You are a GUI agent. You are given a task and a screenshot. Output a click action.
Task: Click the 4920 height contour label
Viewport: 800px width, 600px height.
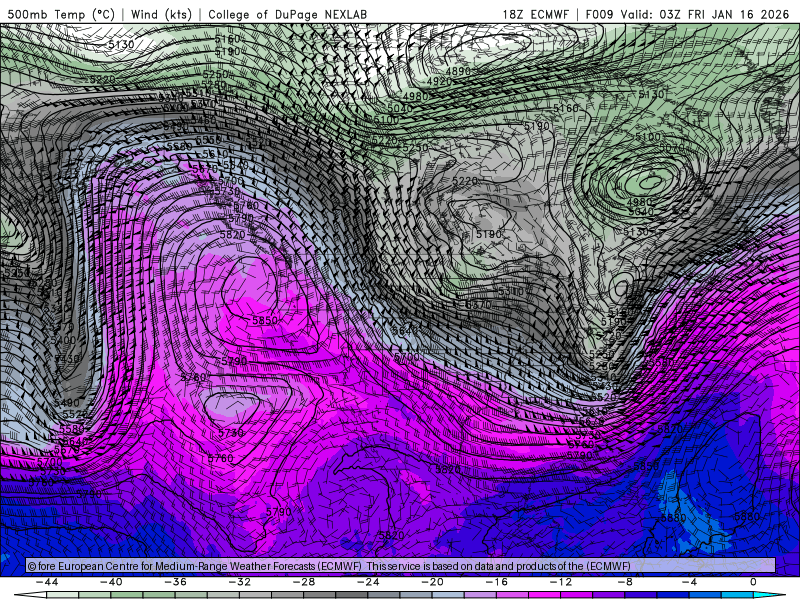pyautogui.click(x=439, y=82)
